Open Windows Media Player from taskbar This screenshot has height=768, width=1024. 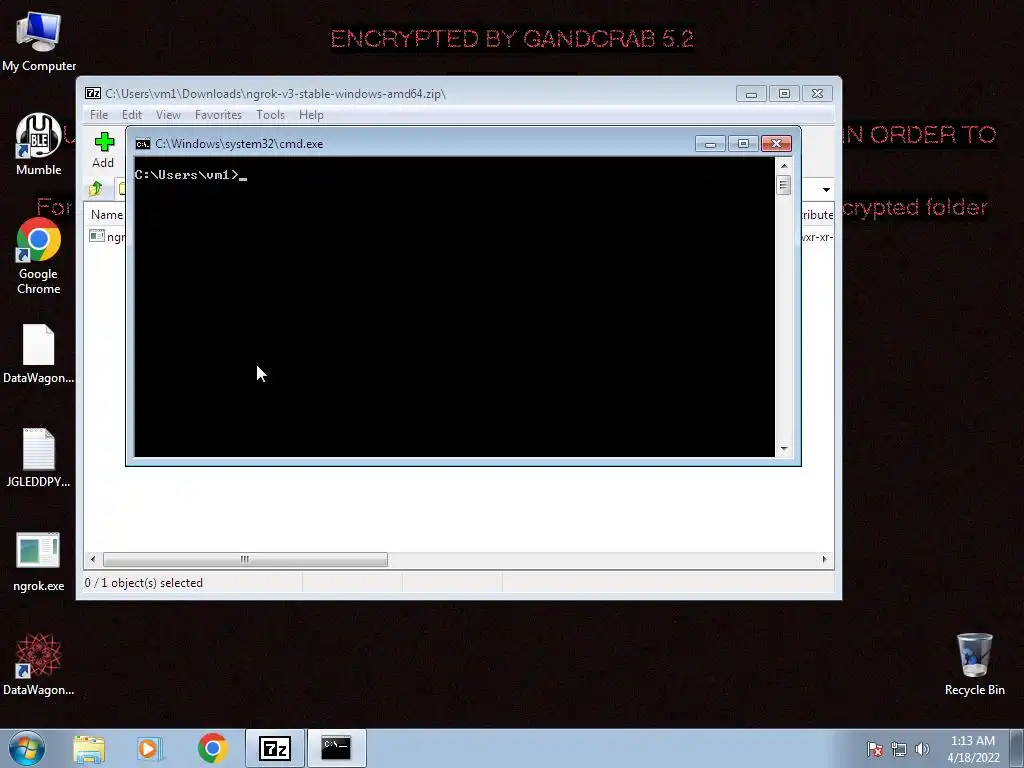(x=150, y=748)
